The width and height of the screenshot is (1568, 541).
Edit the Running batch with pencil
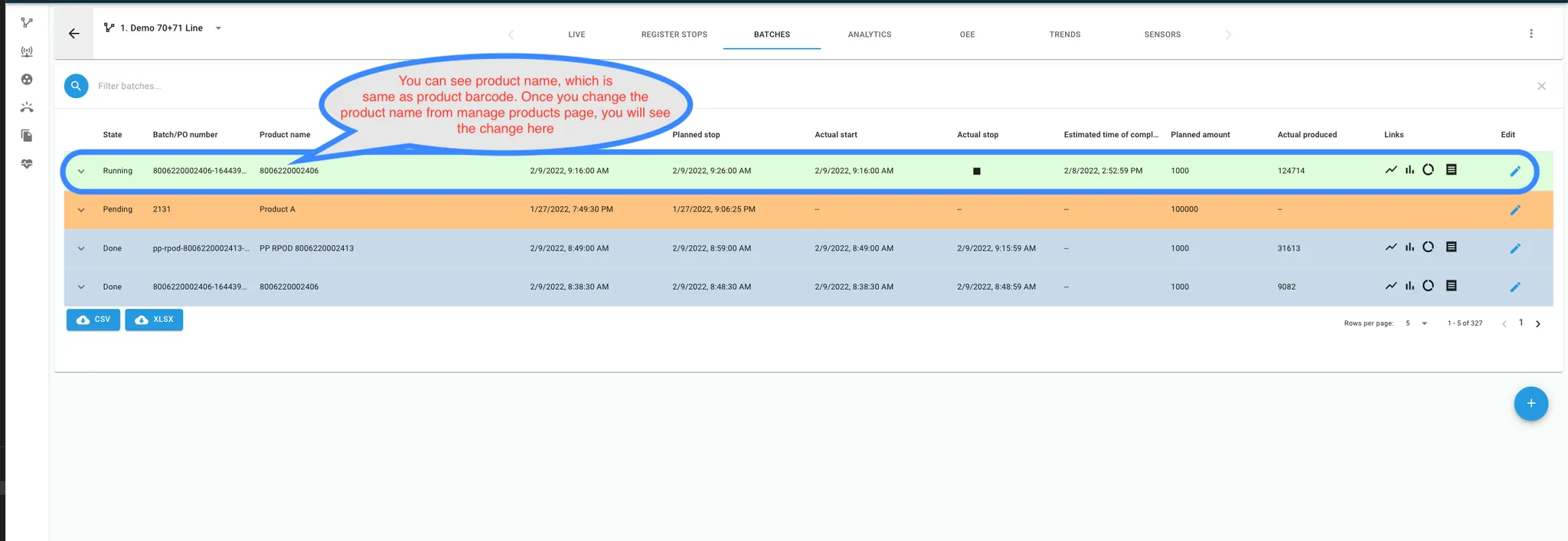pyautogui.click(x=1514, y=172)
